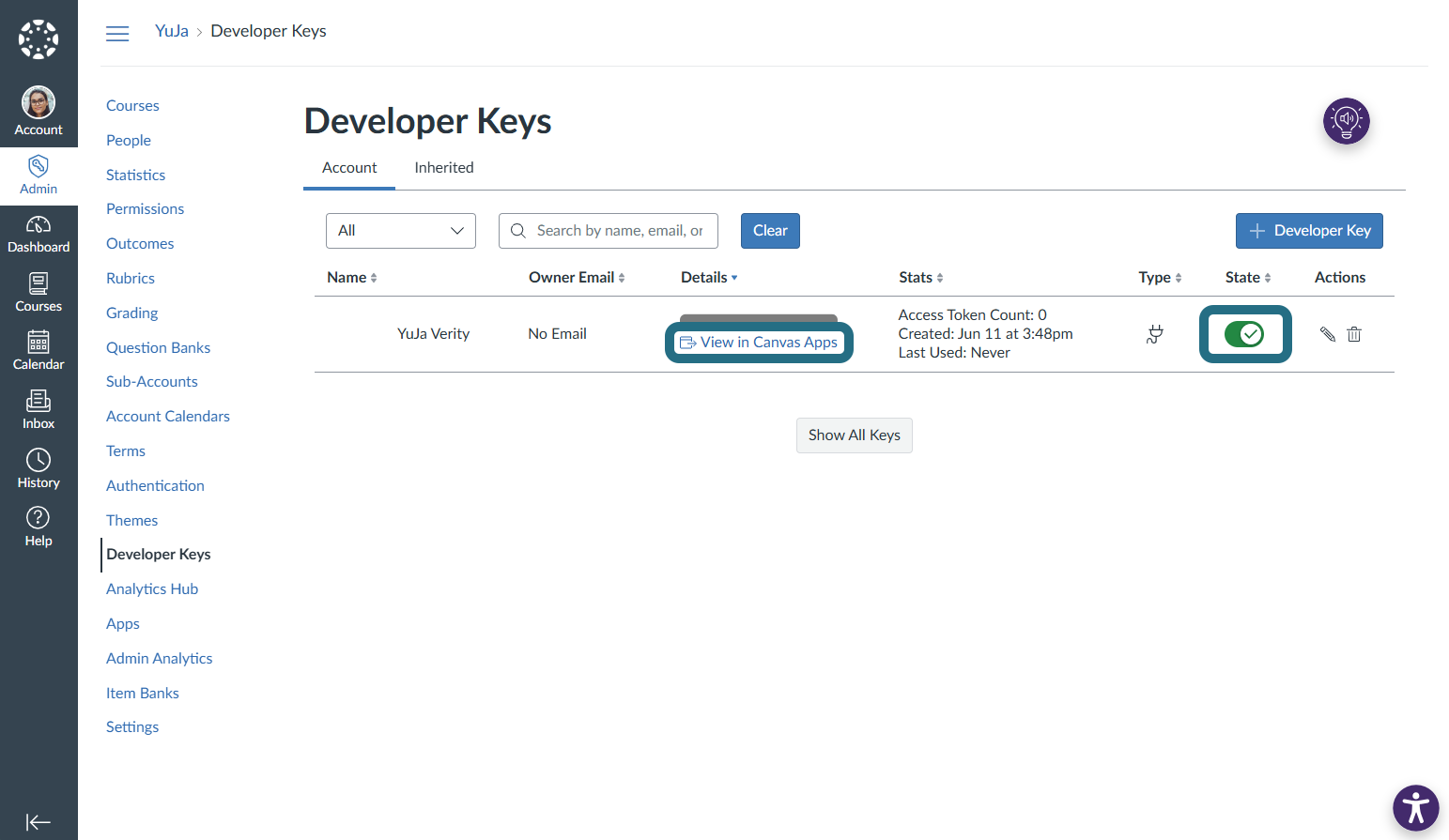Sort by Stats column
This screenshot has height=840, width=1449.
click(921, 278)
